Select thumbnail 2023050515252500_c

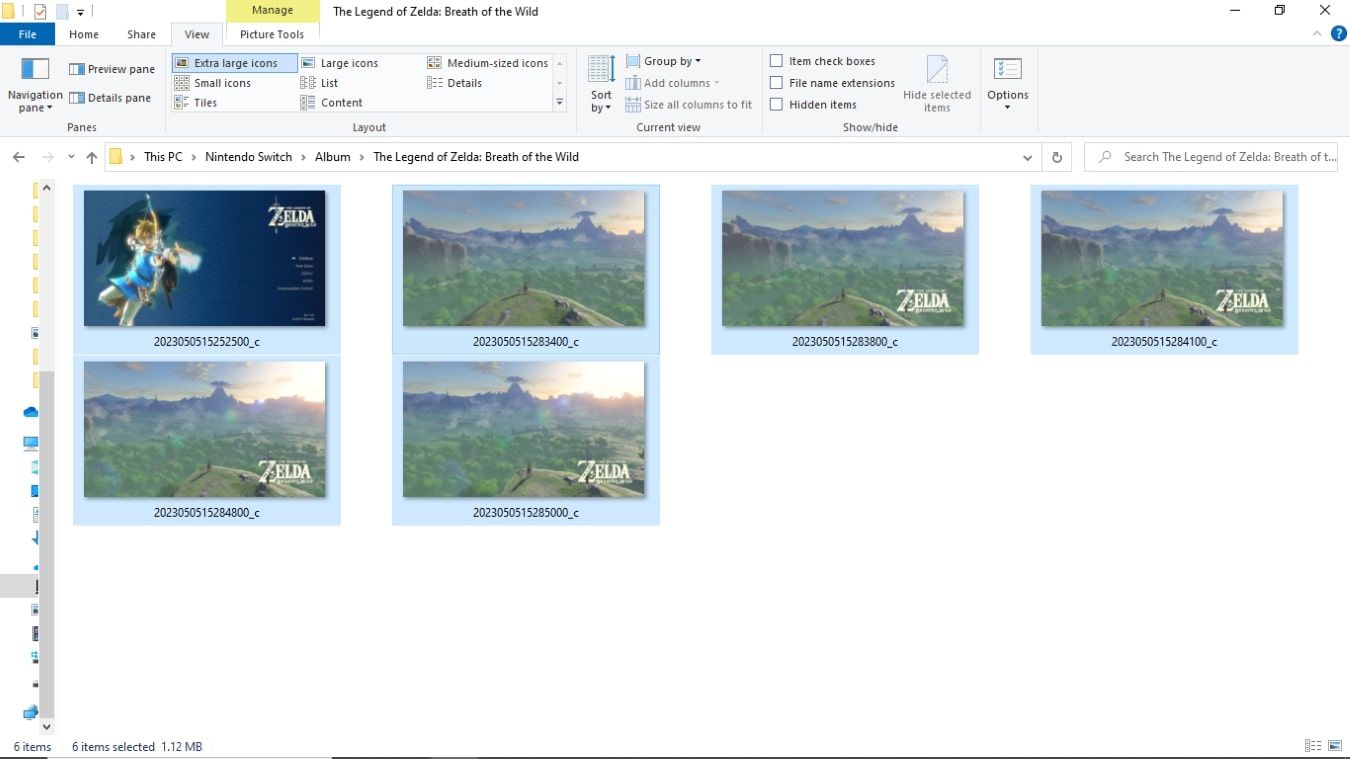(x=206, y=269)
